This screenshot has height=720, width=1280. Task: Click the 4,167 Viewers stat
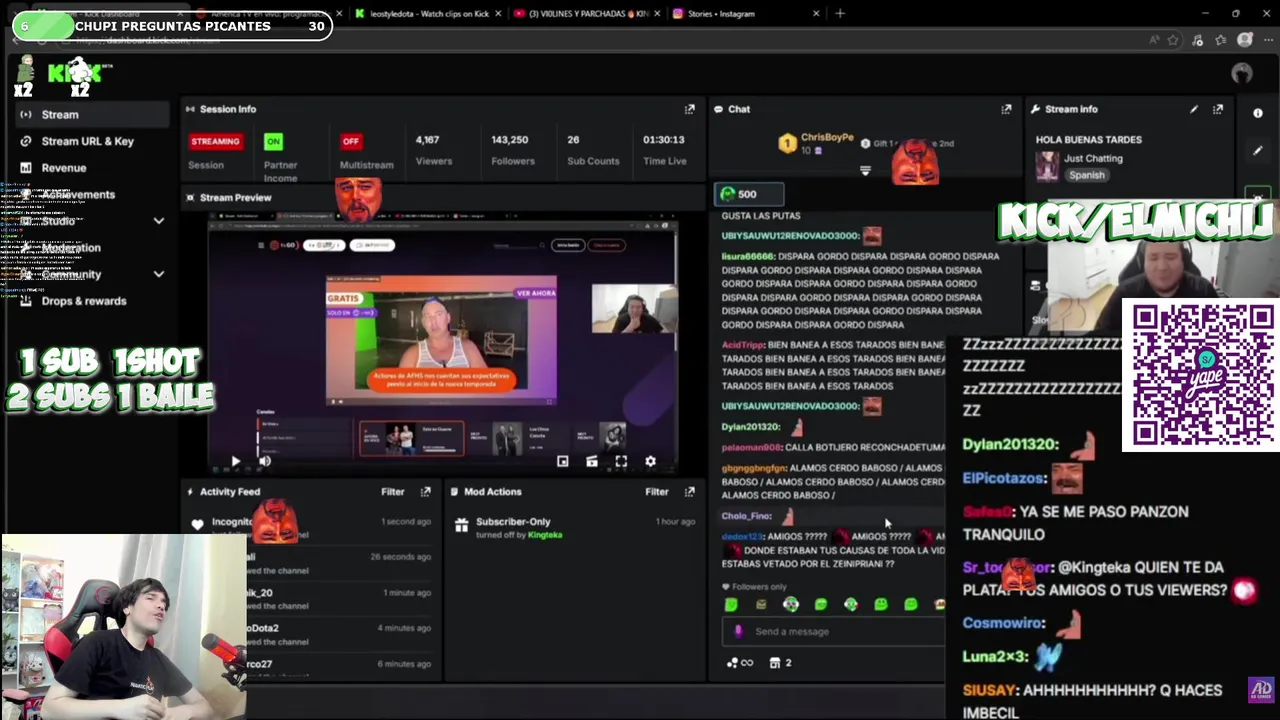[433, 149]
